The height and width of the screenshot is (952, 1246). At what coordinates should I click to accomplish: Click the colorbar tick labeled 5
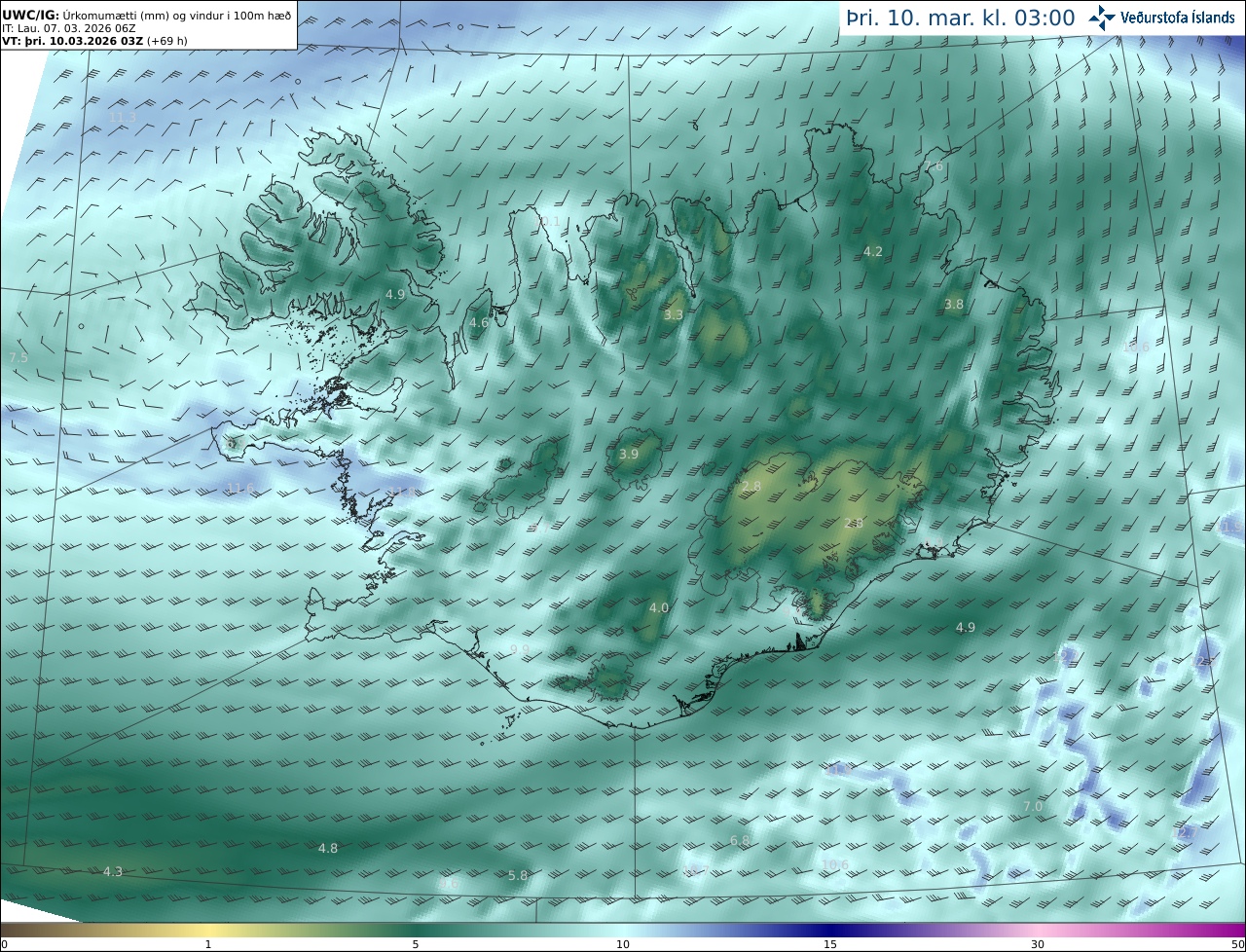[416, 944]
